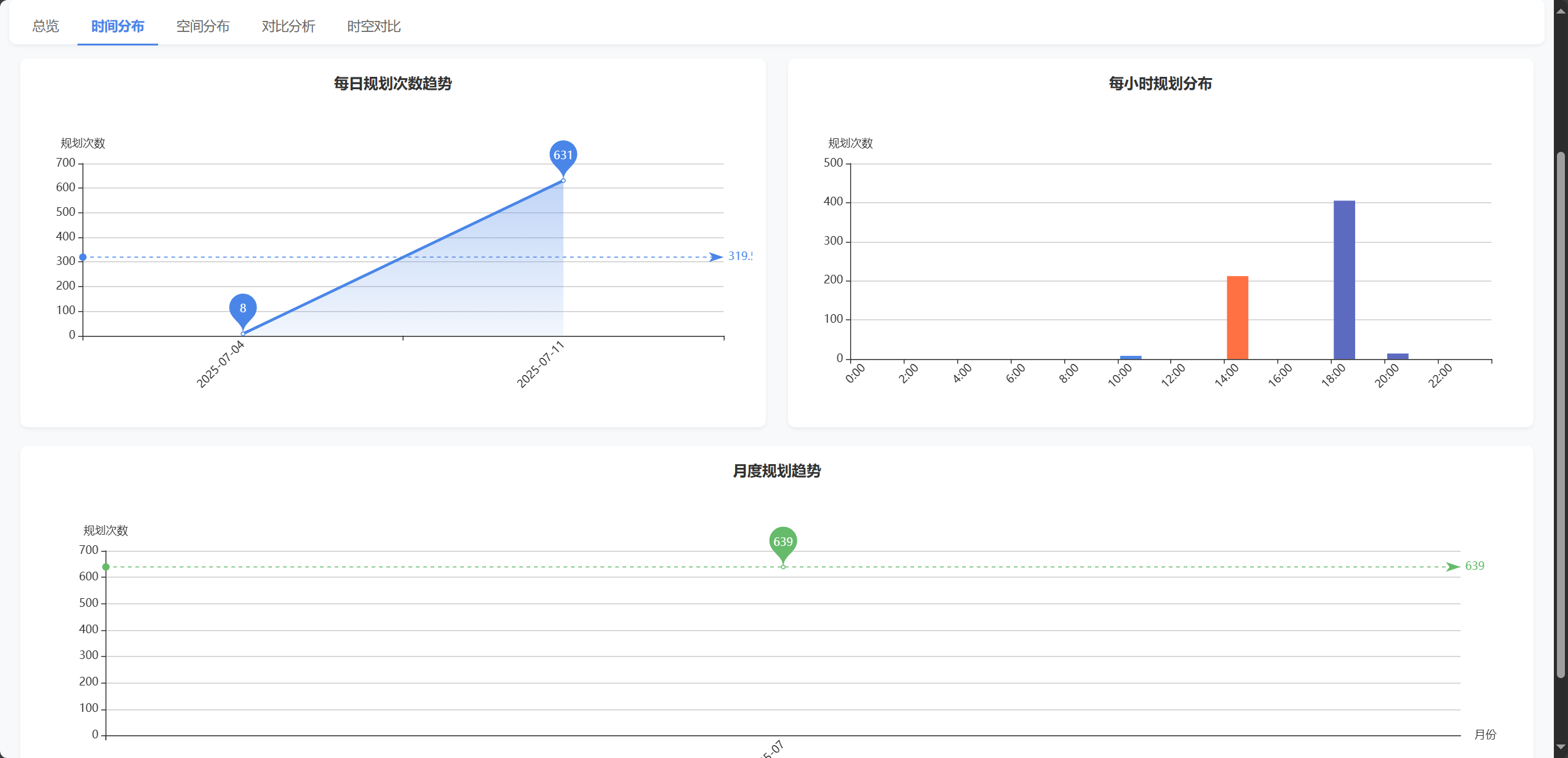Viewport: 1568px width, 758px height.
Task: Open the 总览 tab
Action: pos(46,26)
